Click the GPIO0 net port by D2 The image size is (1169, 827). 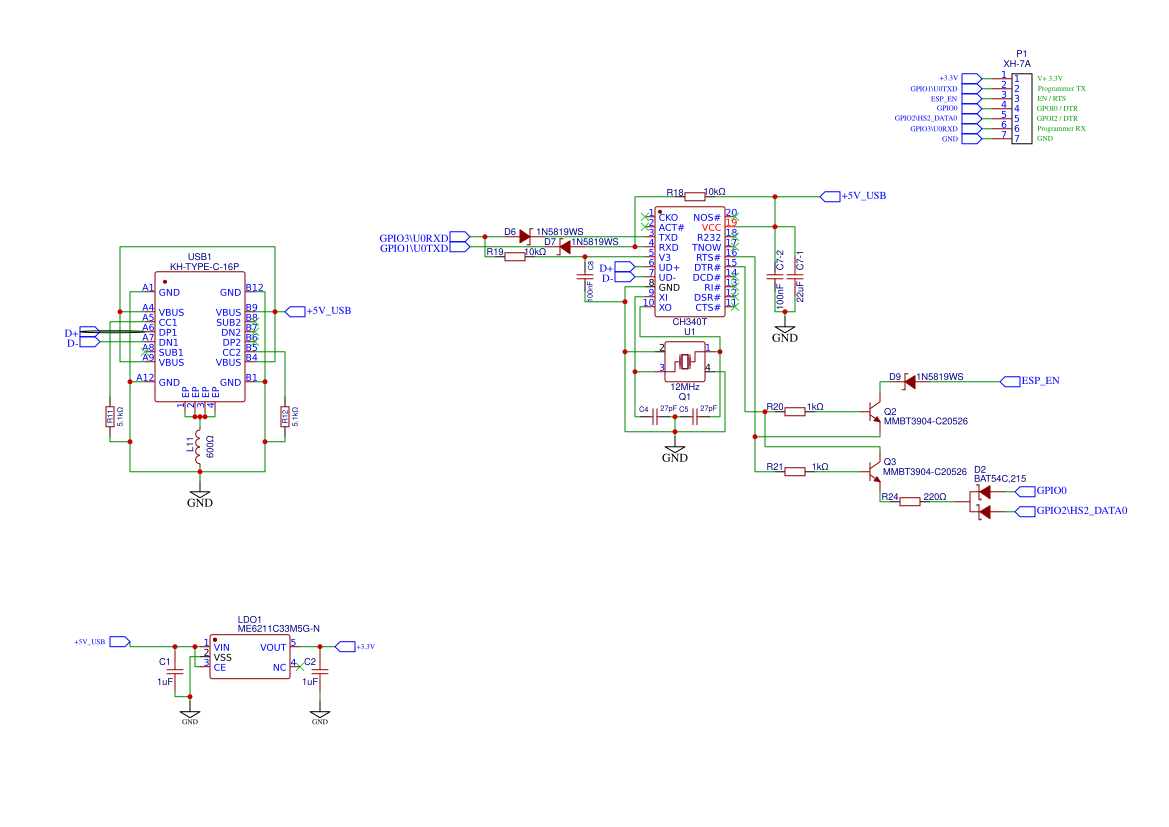[x=1042, y=491]
